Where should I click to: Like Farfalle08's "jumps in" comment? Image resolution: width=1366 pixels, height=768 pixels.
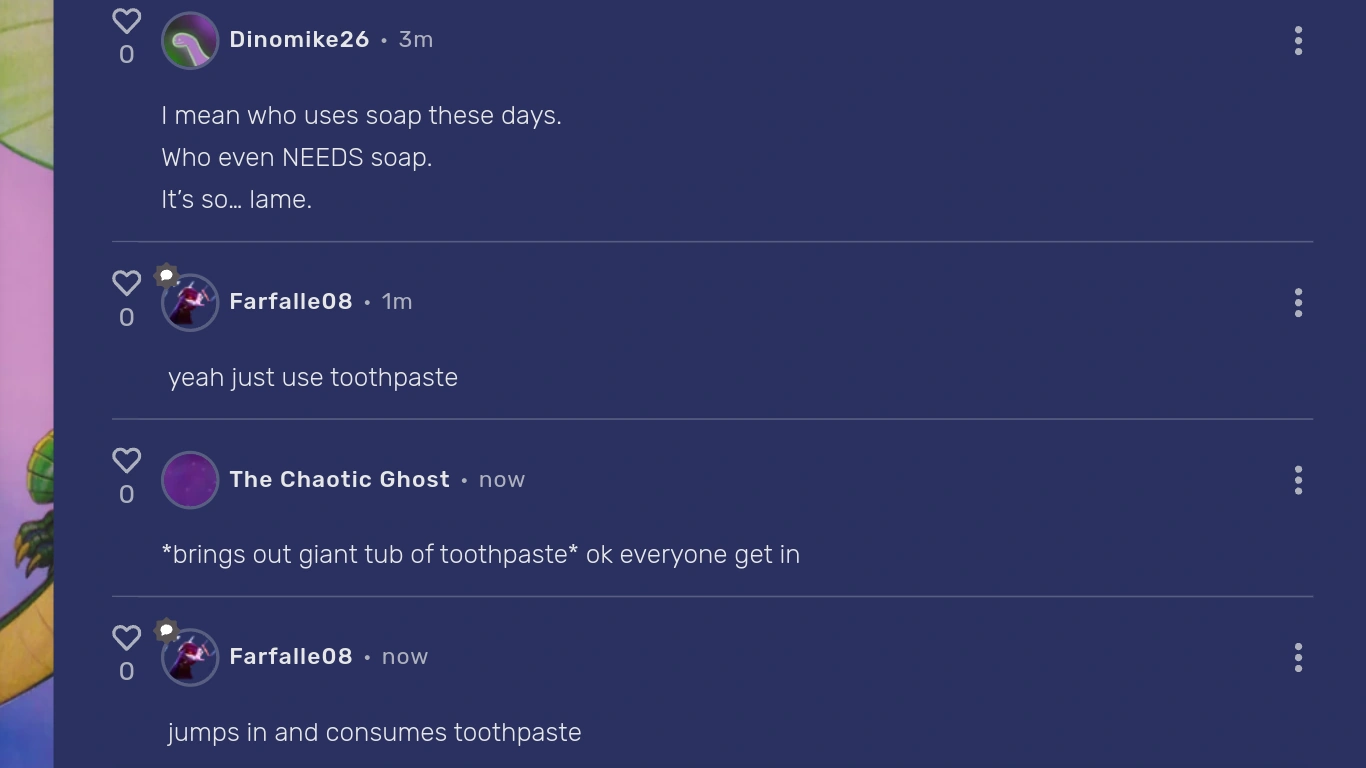click(126, 637)
